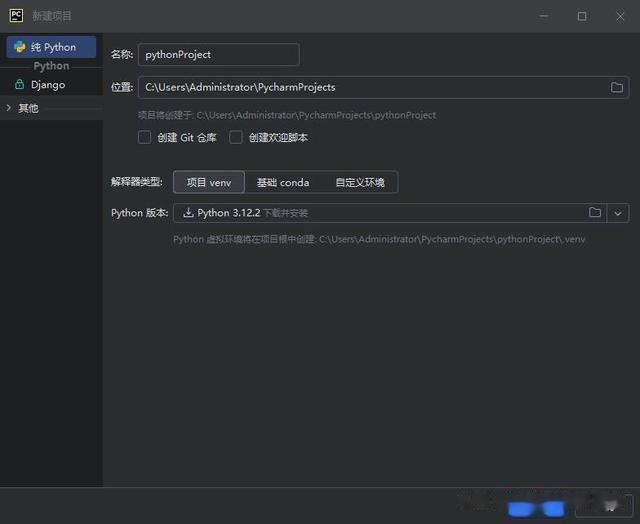Screen dimensions: 640x524
Task: Minimize the 新建项目 window
Action: click(544, 16)
